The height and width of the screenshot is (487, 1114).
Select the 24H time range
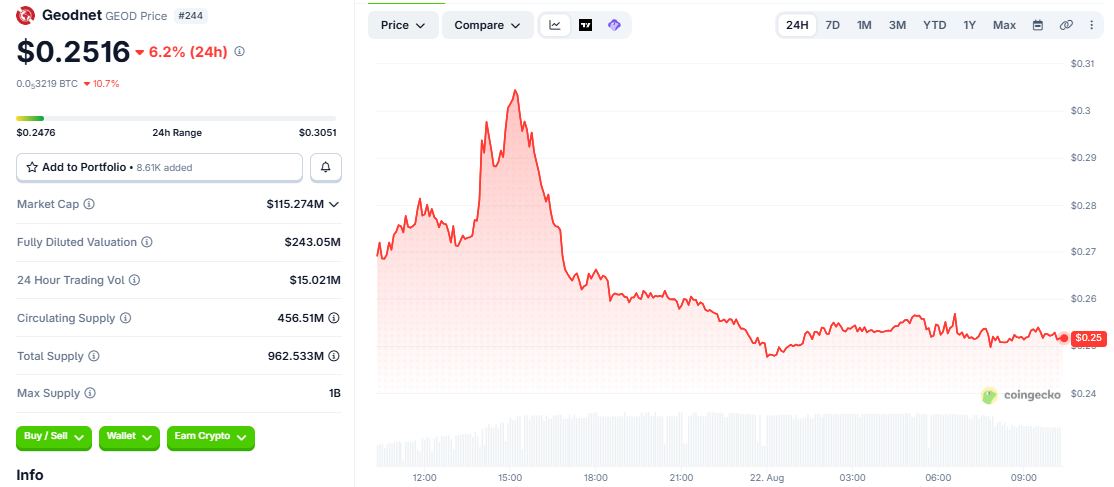pyautogui.click(x=797, y=25)
